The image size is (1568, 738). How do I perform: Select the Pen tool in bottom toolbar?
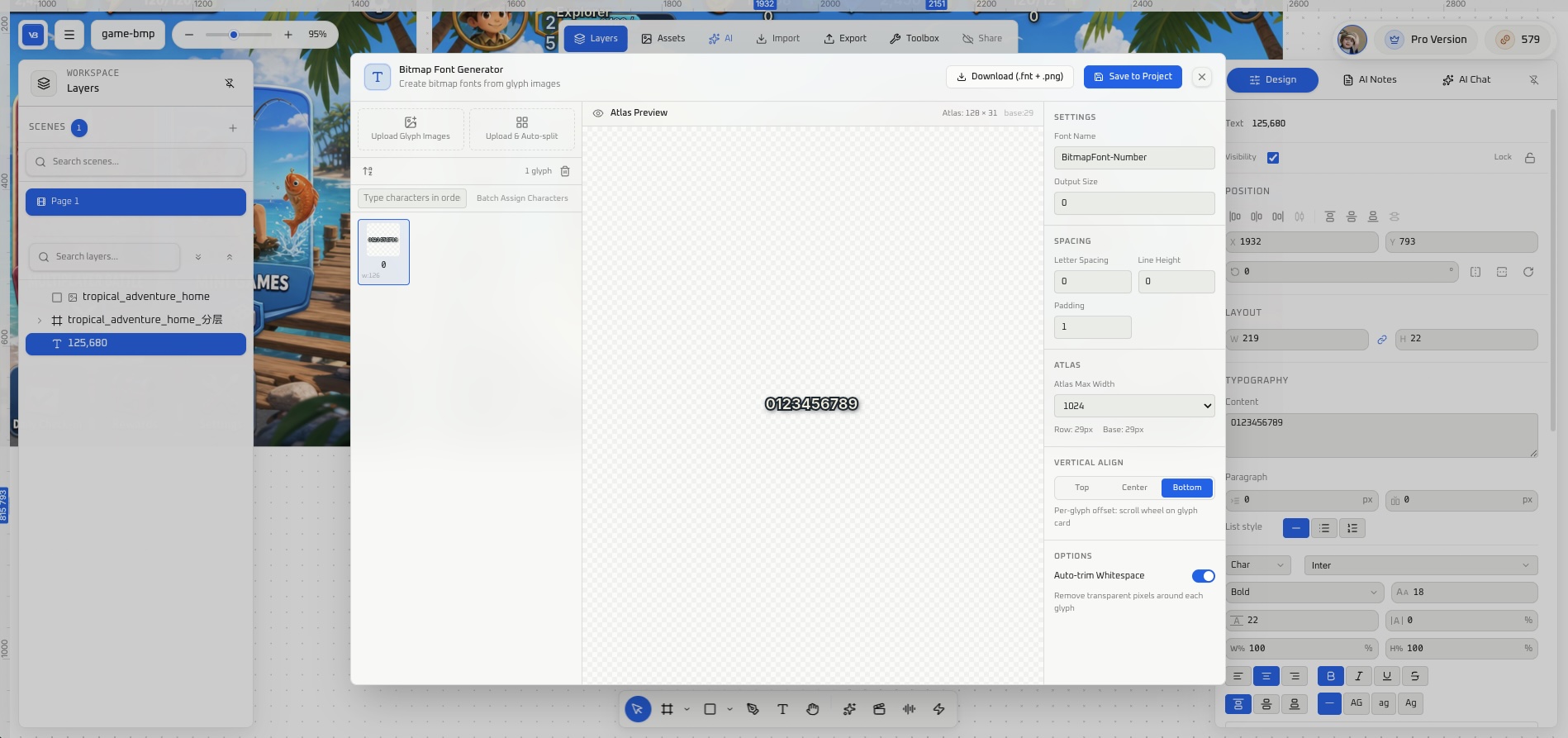[x=753, y=709]
